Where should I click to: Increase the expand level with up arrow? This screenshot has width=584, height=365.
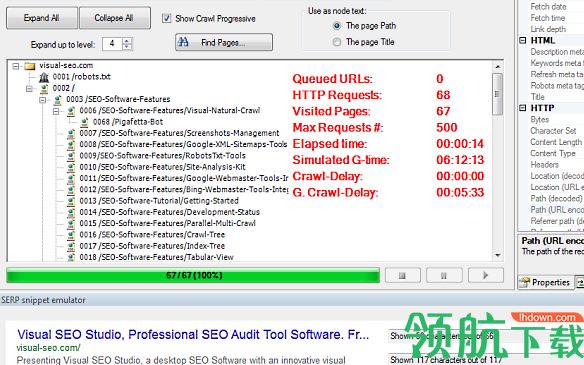pyautogui.click(x=127, y=41)
